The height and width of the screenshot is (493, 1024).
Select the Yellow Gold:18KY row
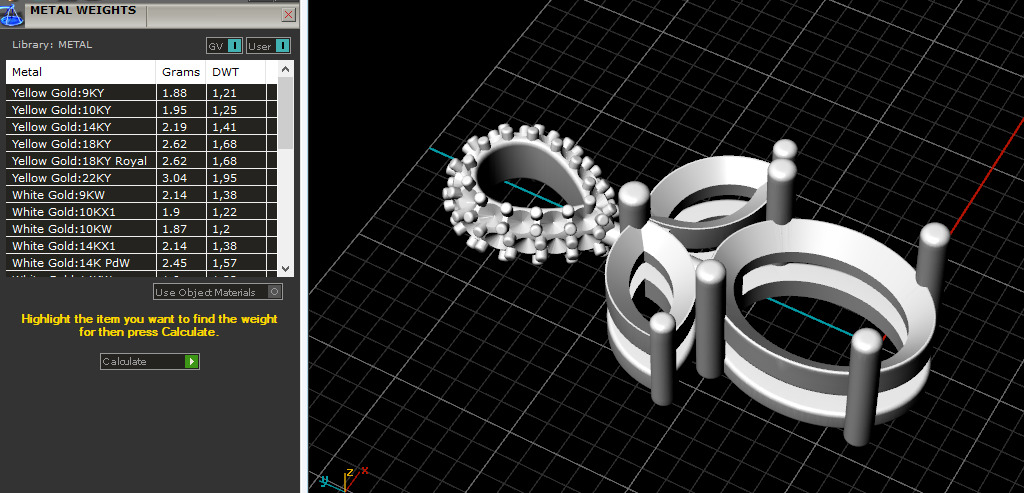(142, 144)
